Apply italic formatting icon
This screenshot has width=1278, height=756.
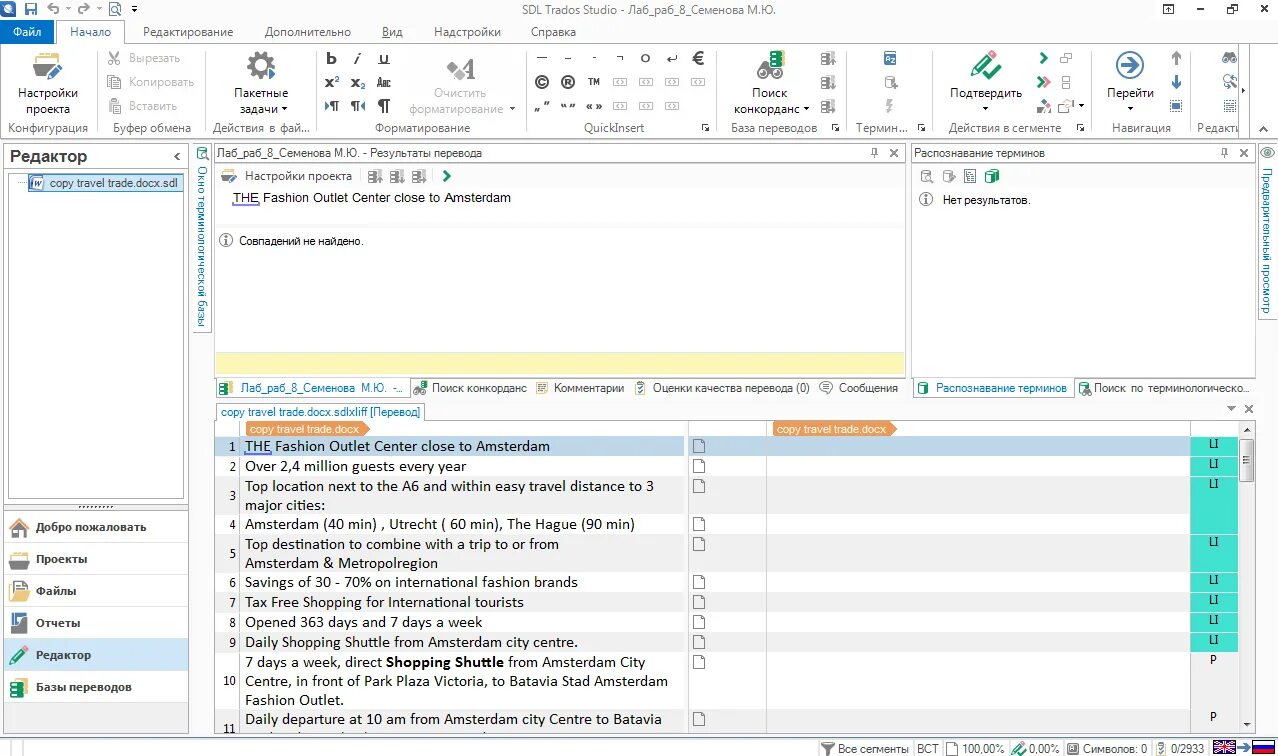pyautogui.click(x=357, y=58)
